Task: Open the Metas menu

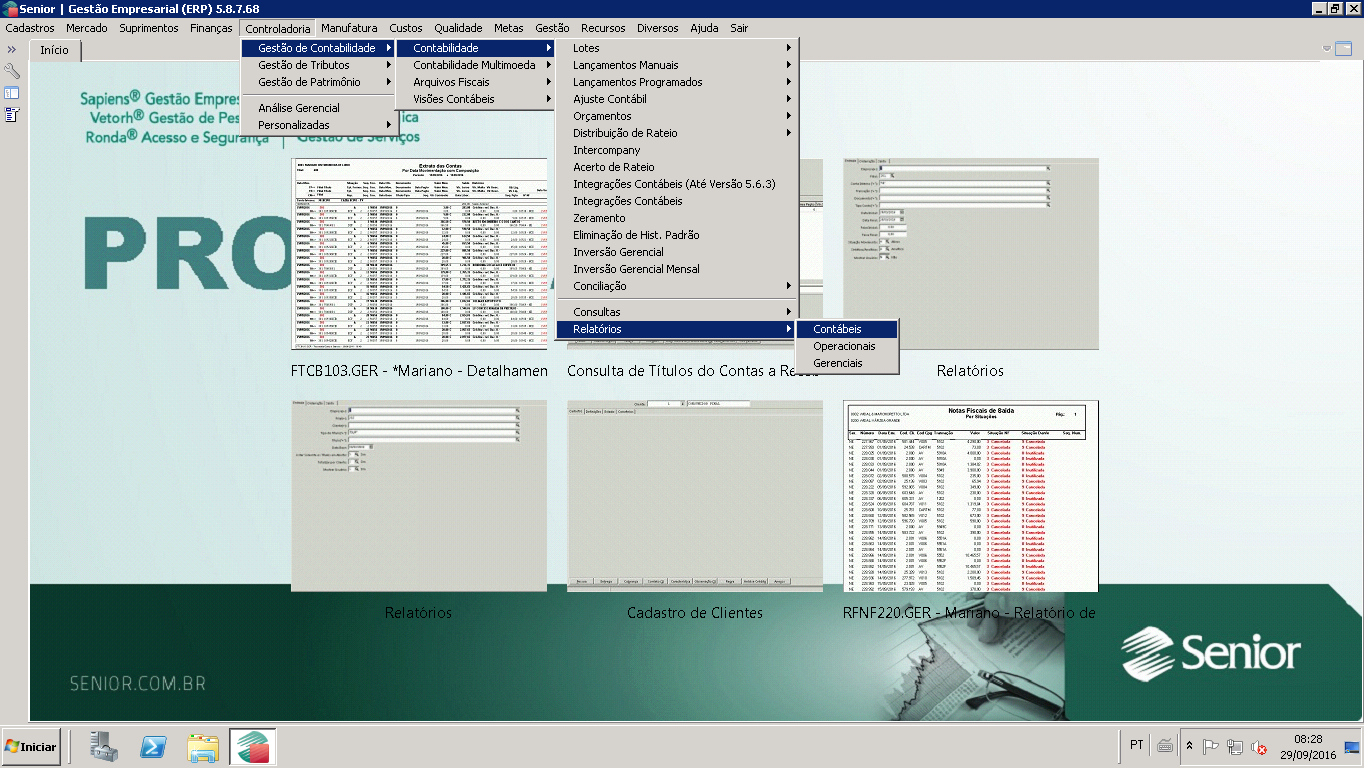Action: tap(509, 28)
